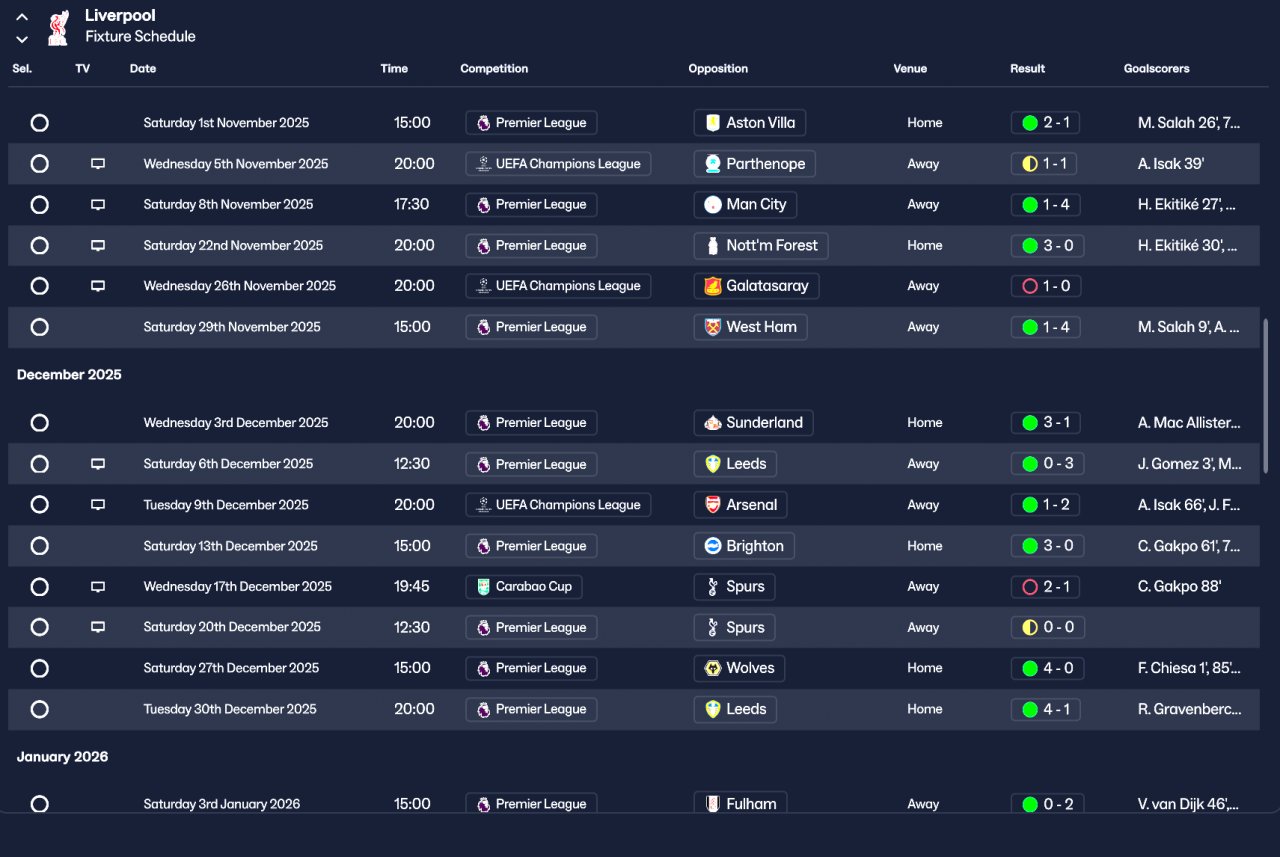Click the Liverpool club crest
1280x857 pixels.
(58, 27)
